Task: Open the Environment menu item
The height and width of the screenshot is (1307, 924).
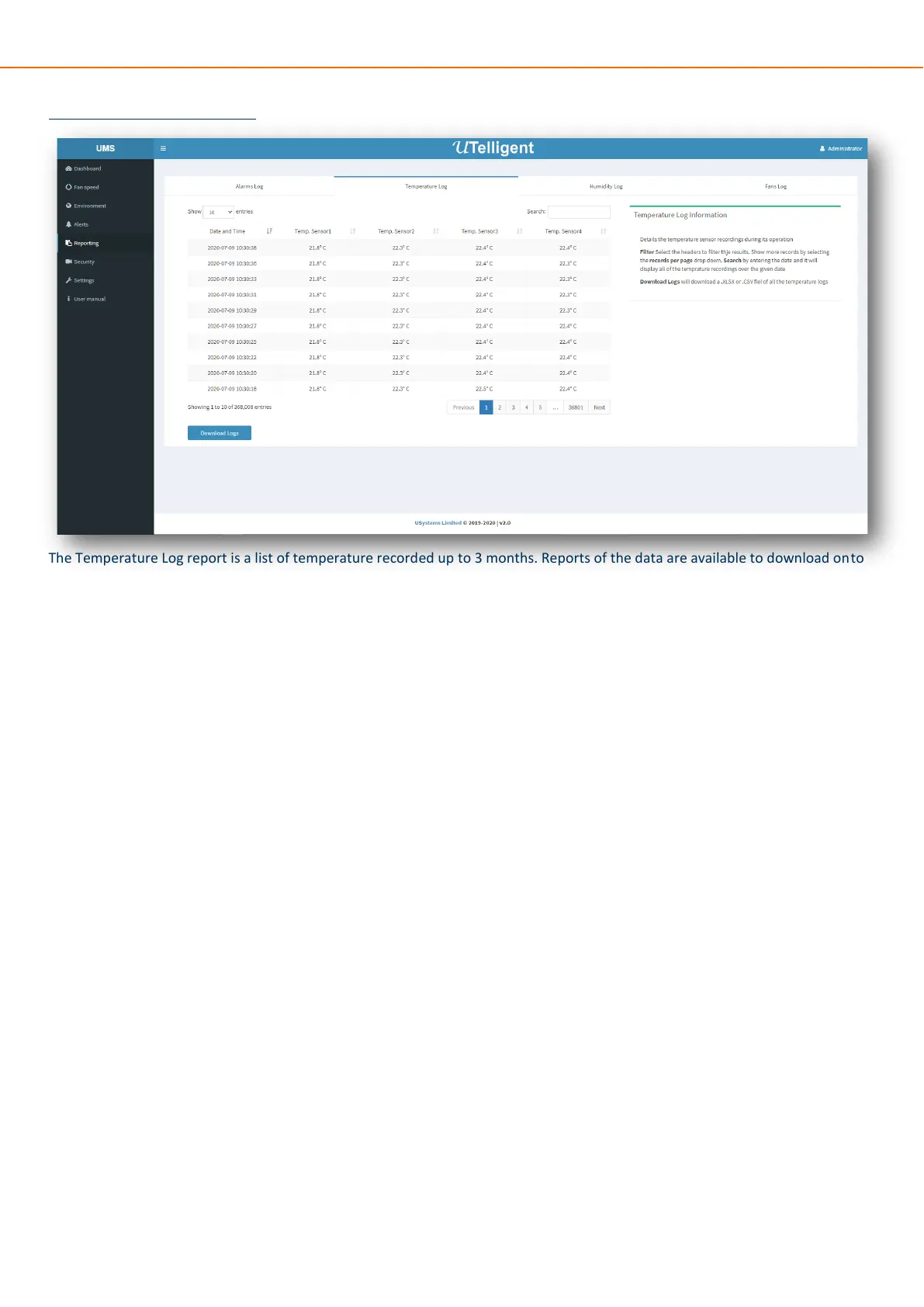Action: [106, 206]
